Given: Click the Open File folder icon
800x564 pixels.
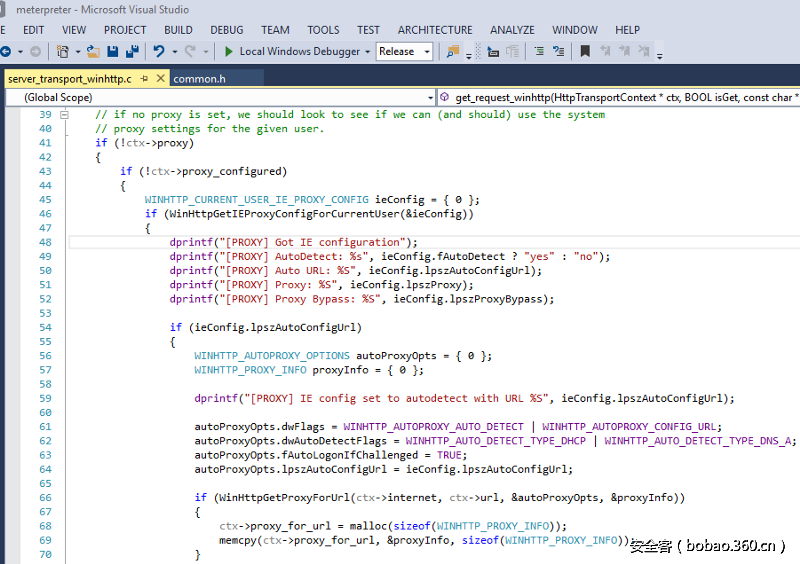Looking at the screenshot, I should click(93, 51).
